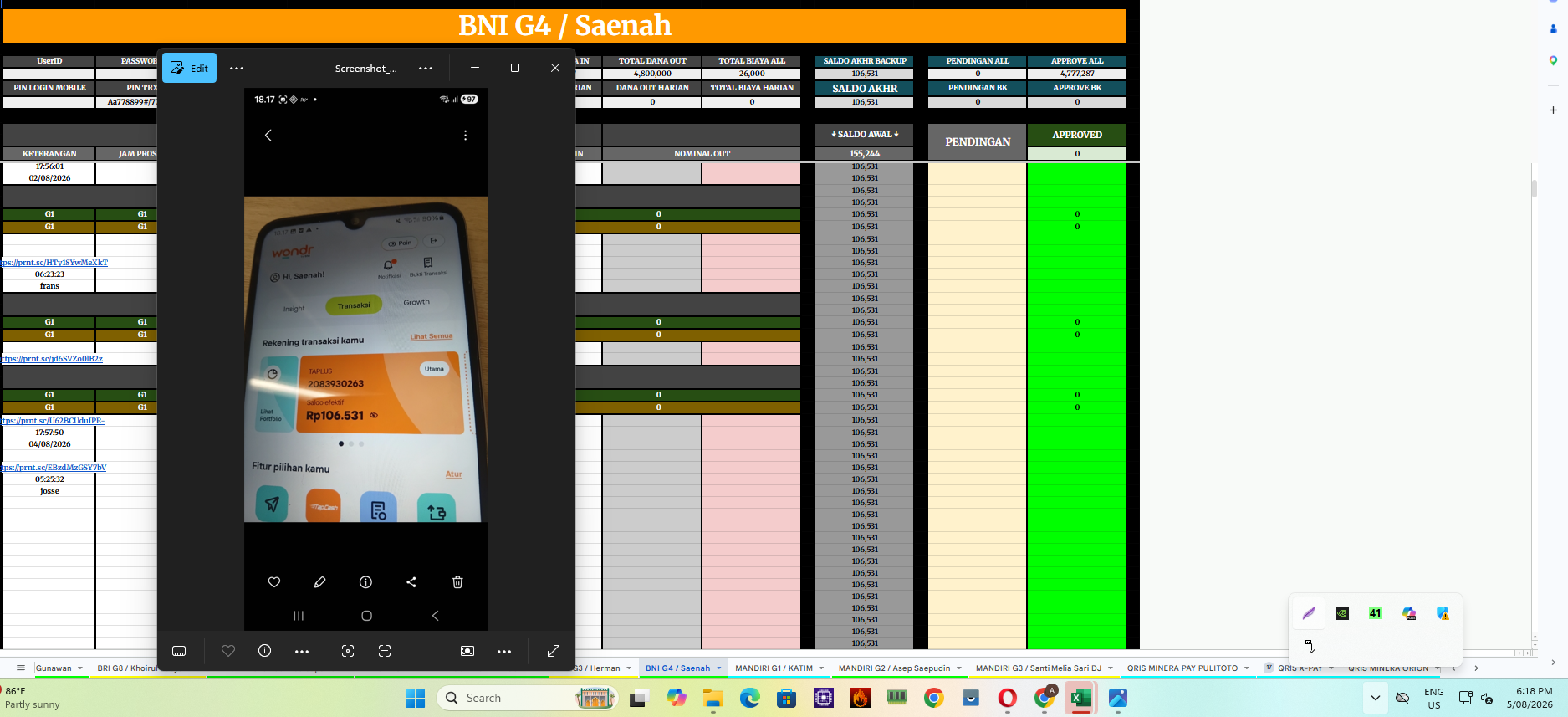This screenshot has height=717, width=1568.
Task: Select the BNI G4 / Saenah sheet tab
Action: click(677, 668)
